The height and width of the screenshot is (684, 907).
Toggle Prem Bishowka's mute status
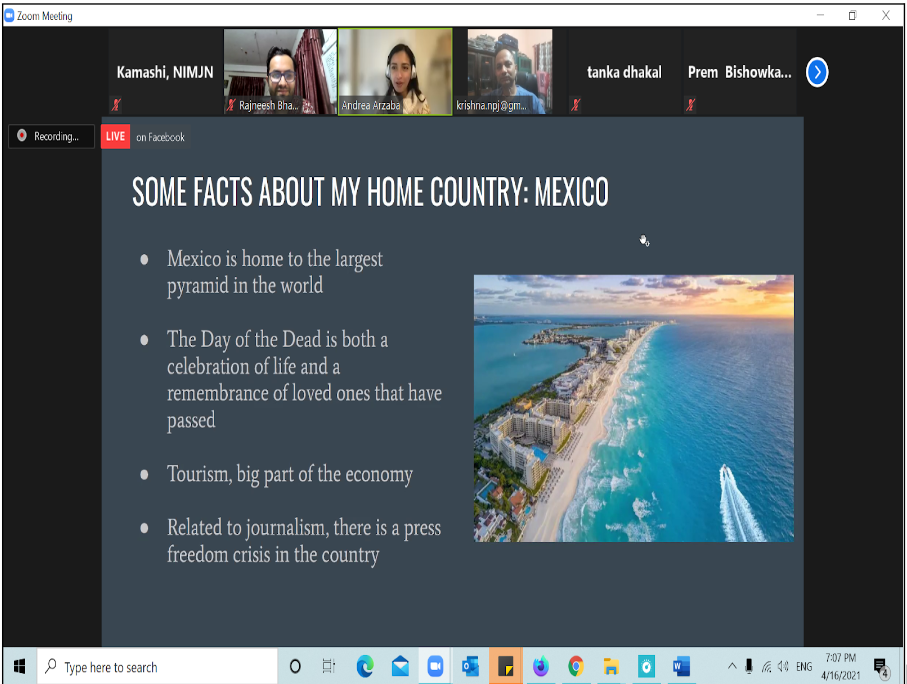coord(690,104)
